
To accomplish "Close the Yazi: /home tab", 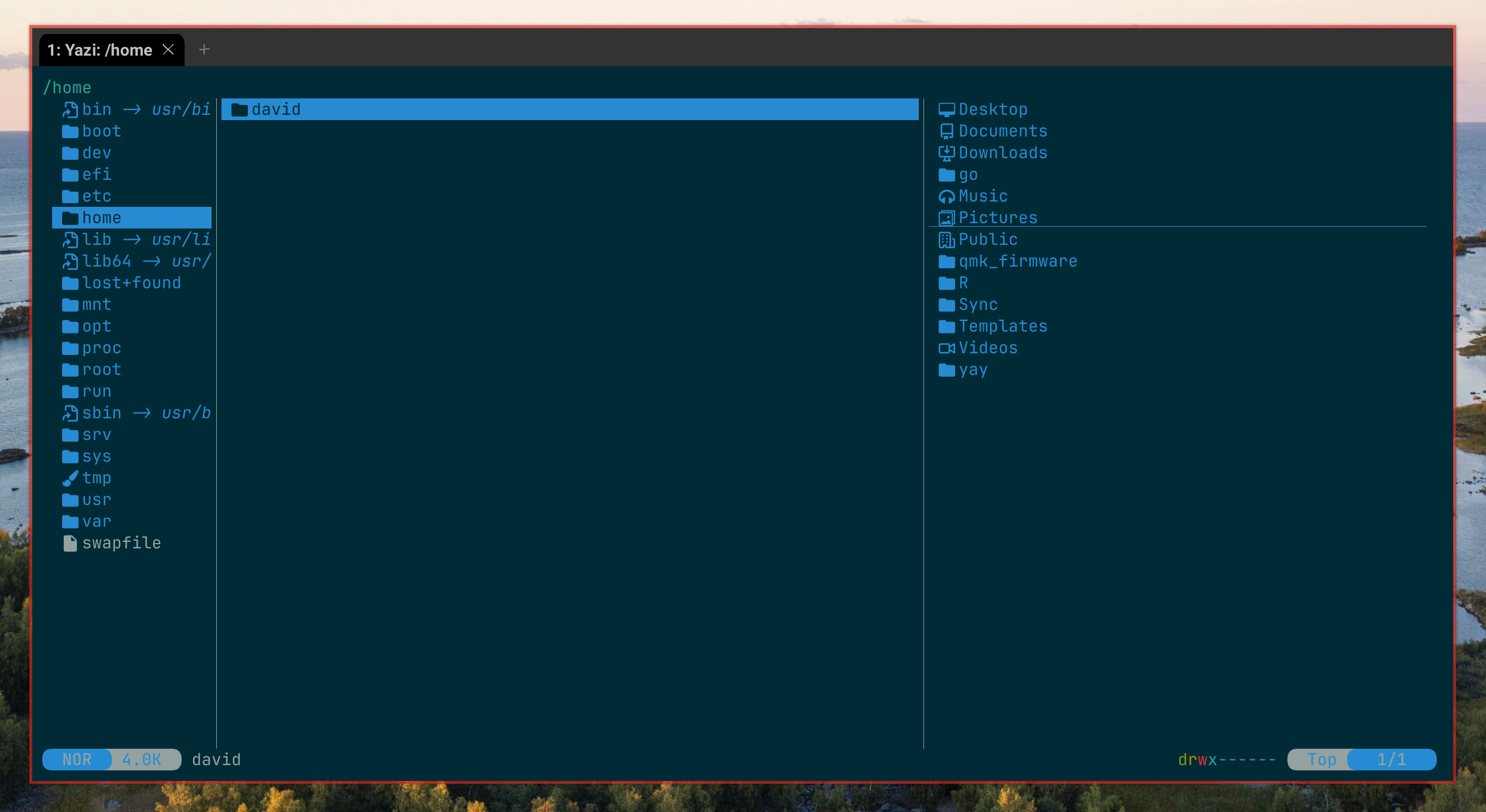I will pos(168,50).
